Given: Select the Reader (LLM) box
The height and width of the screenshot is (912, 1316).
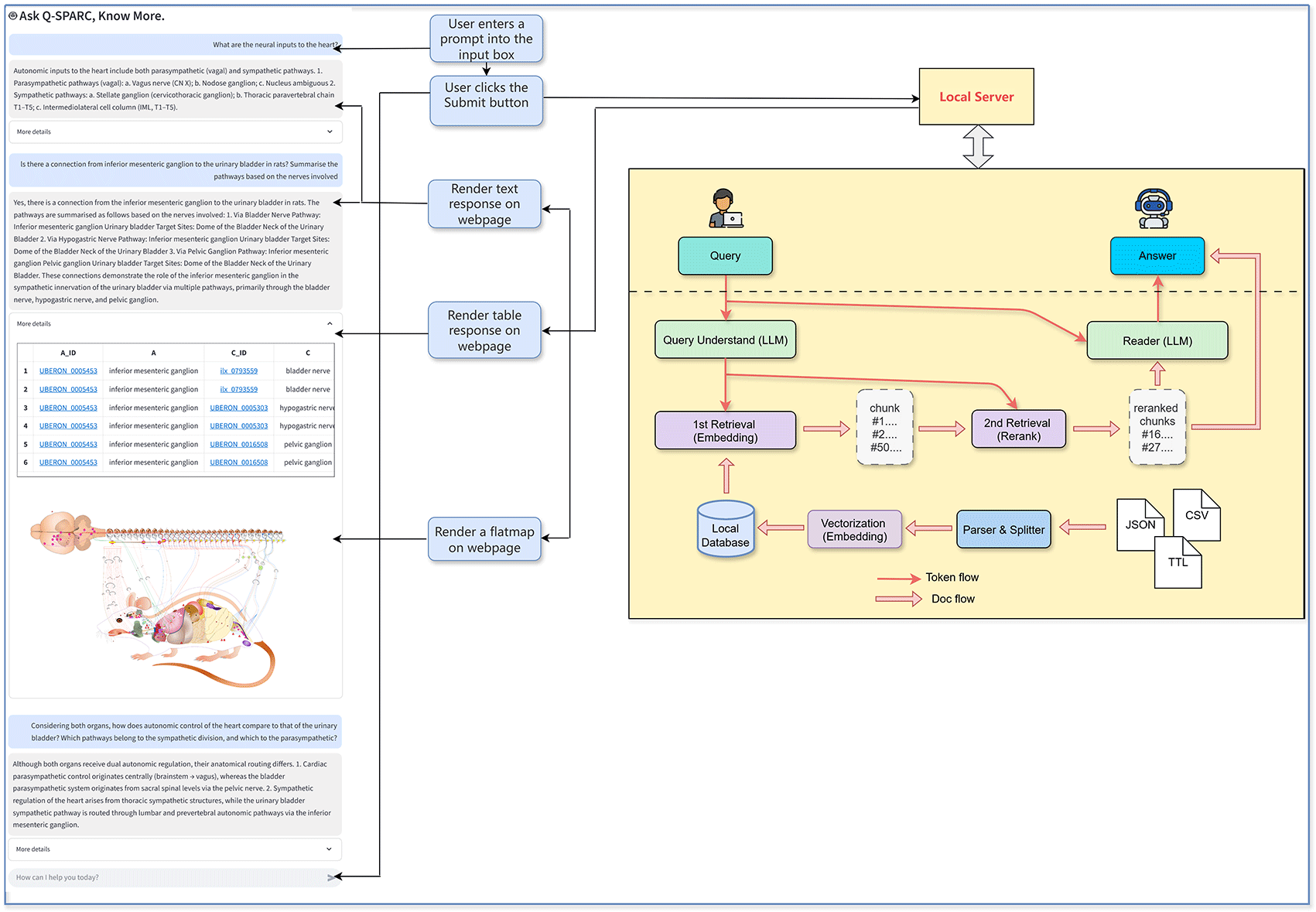Looking at the screenshot, I should [x=1157, y=341].
